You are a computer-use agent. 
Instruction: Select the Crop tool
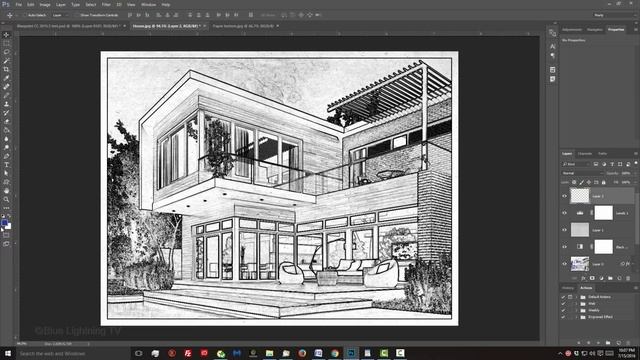point(6,69)
